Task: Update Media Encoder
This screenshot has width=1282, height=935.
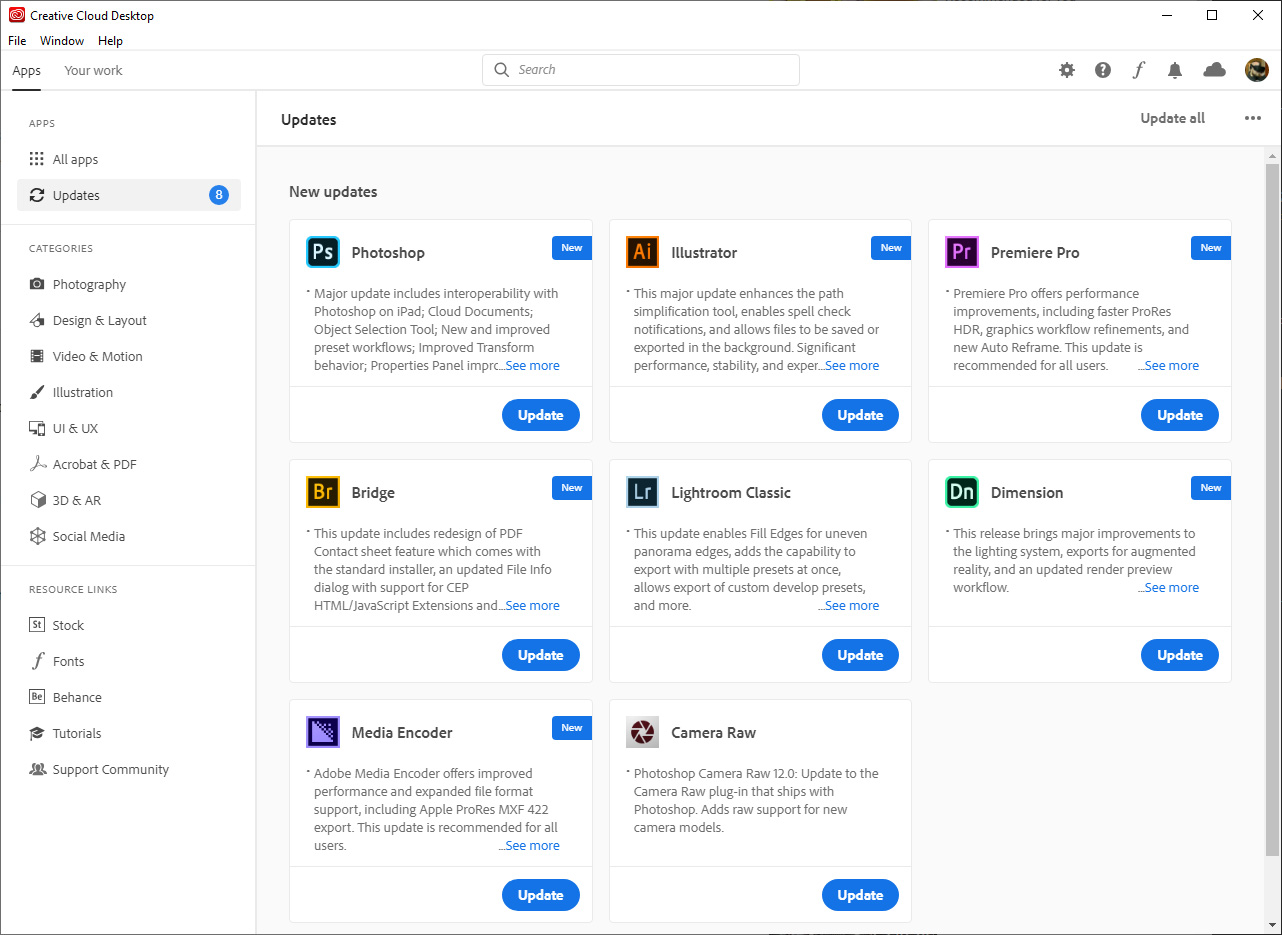Action: point(541,895)
